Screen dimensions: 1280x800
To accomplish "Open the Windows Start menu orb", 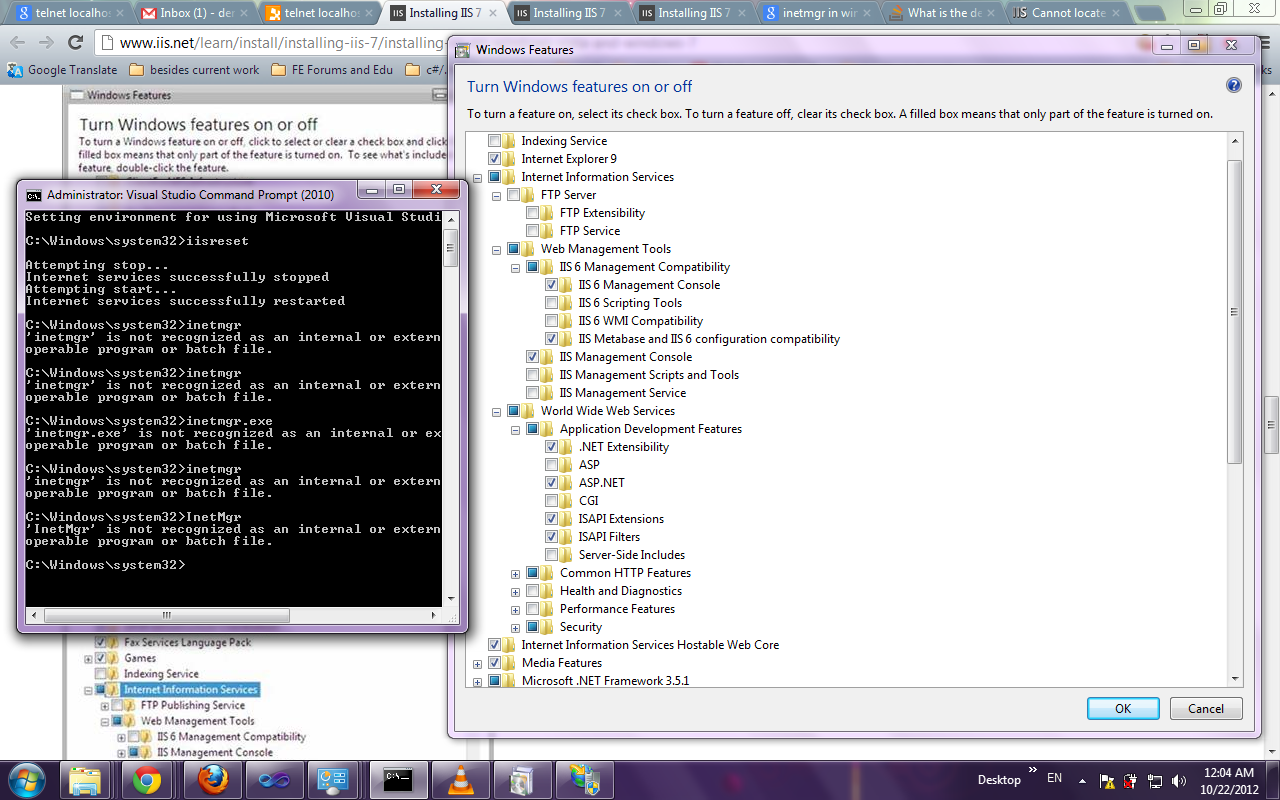I will tap(27, 779).
